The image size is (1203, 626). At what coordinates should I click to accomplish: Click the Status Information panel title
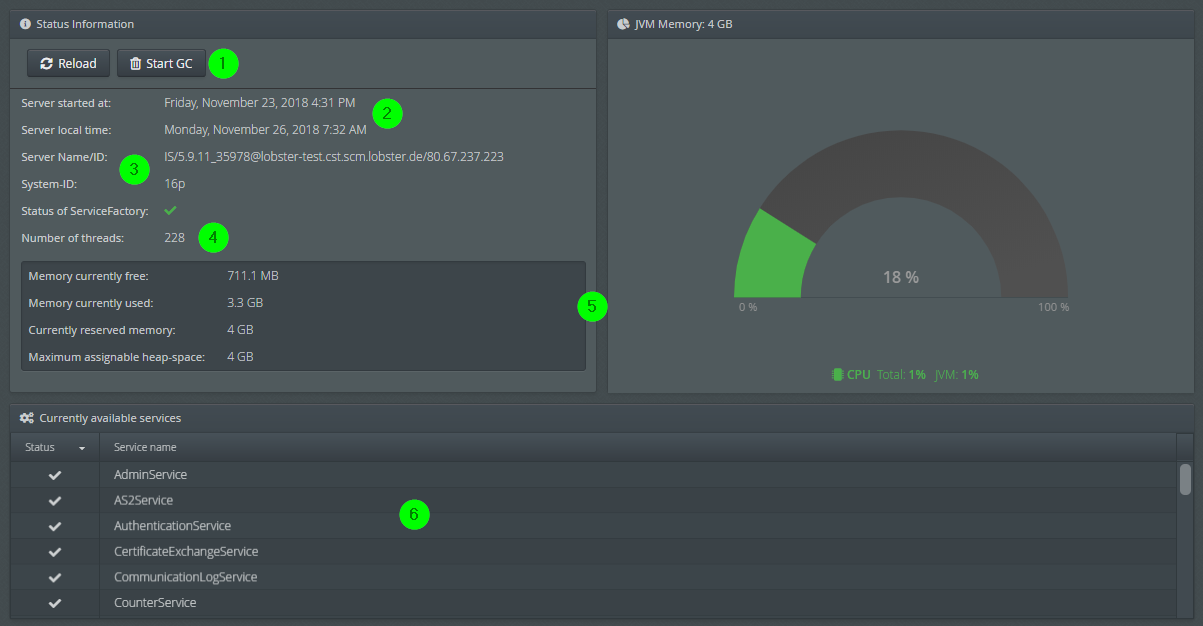(x=85, y=24)
